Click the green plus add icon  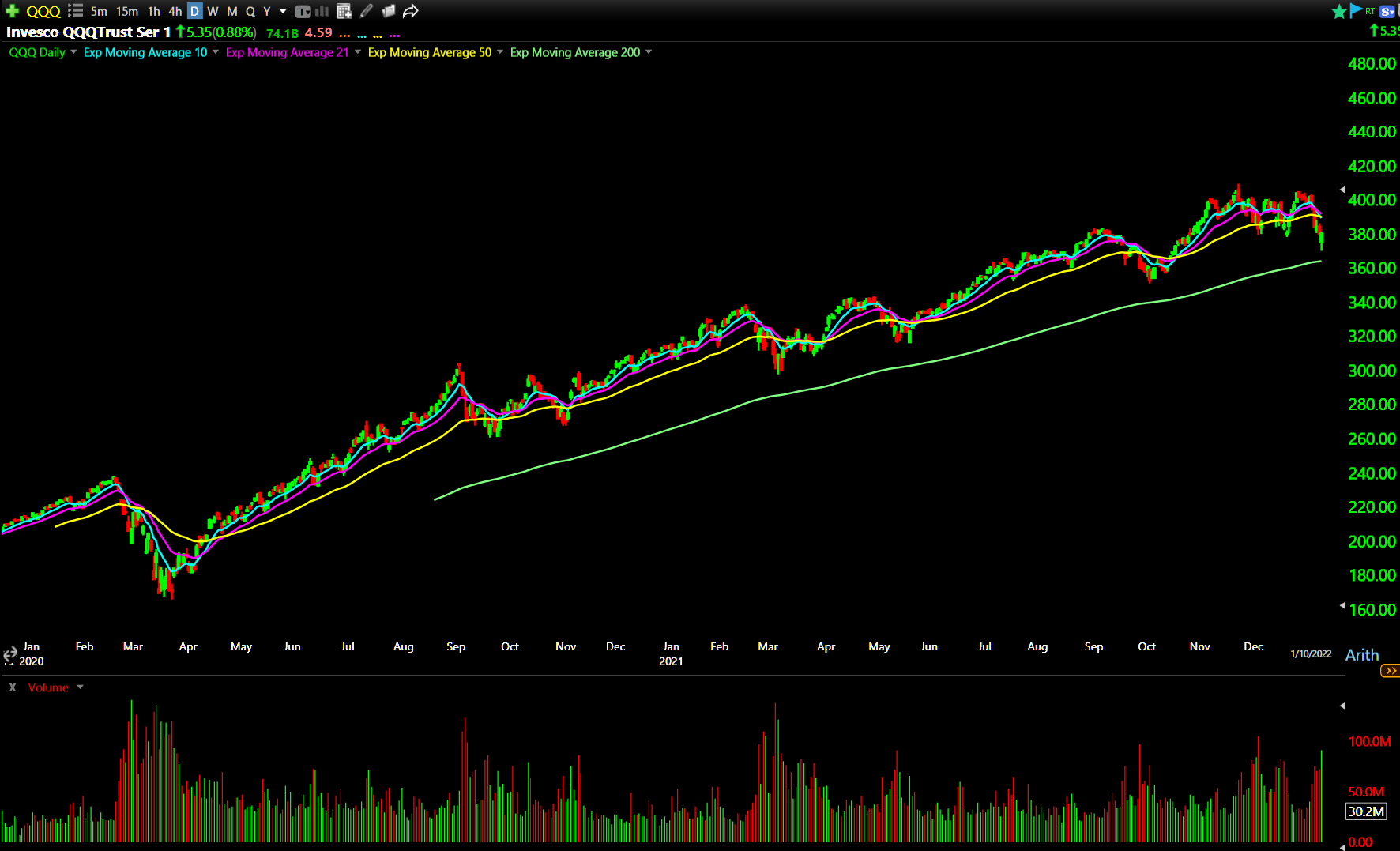point(12,11)
